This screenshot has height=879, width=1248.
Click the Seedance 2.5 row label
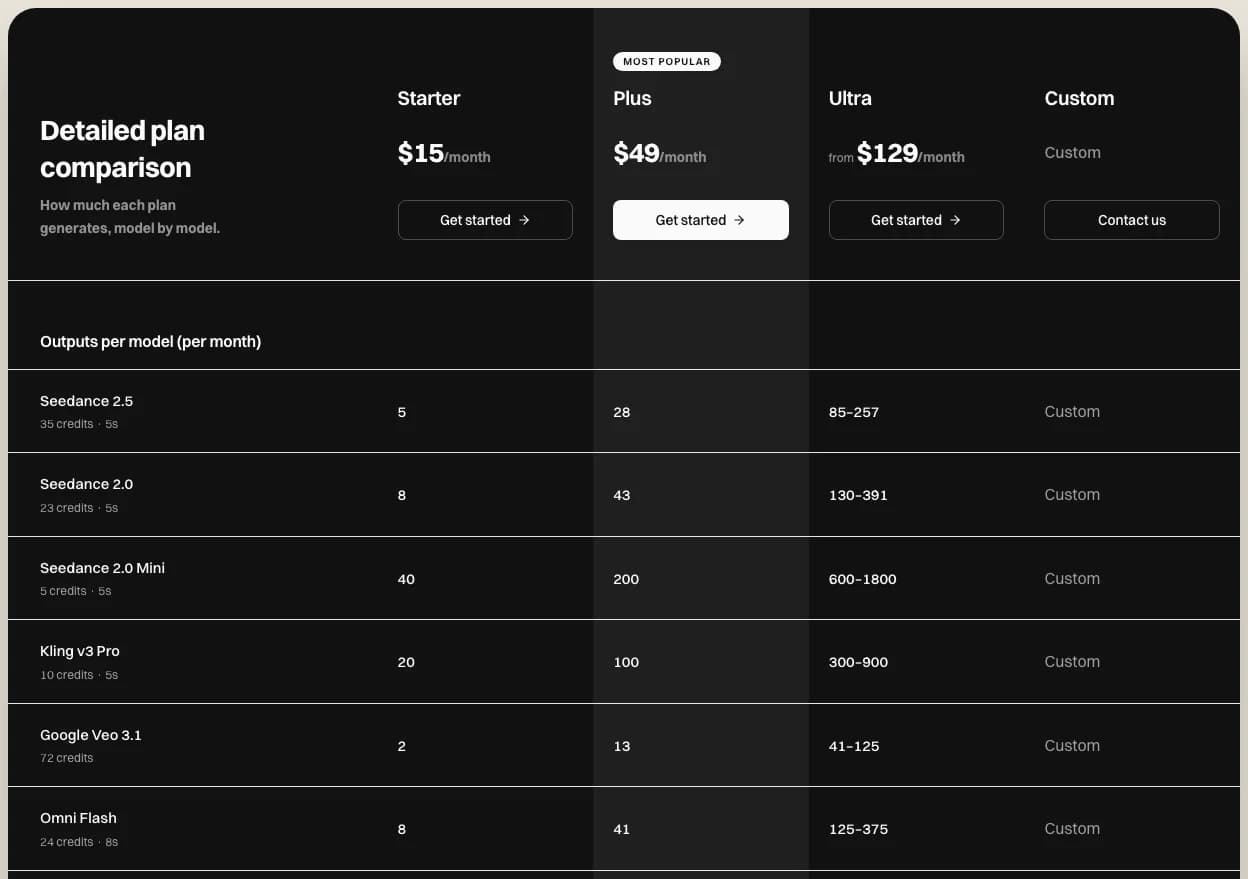86,401
